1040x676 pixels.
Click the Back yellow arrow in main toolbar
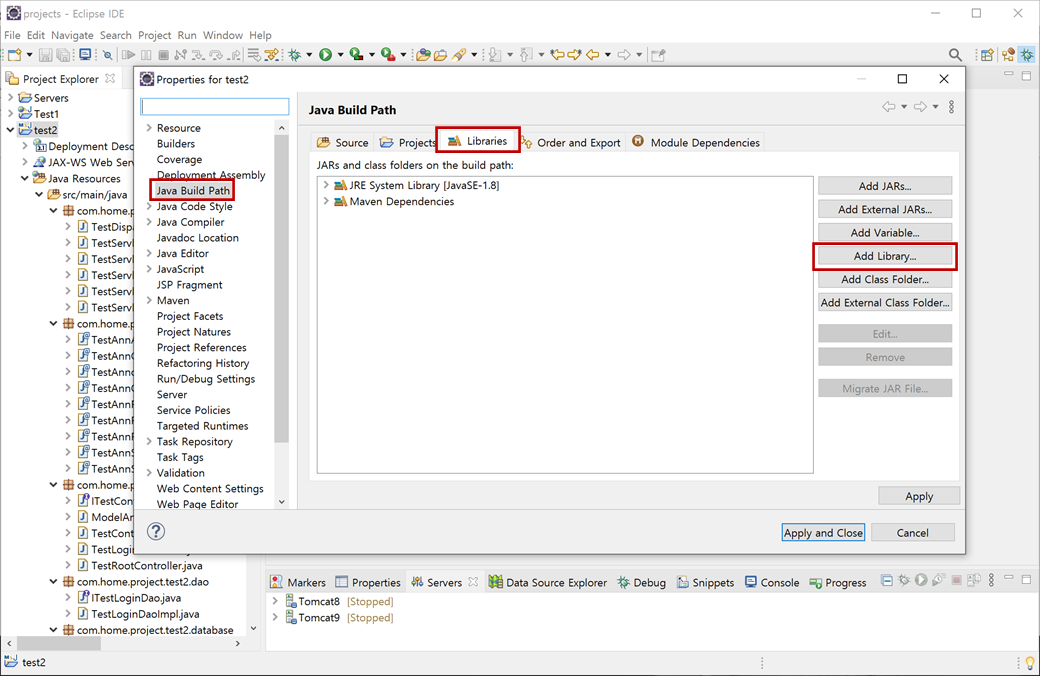point(593,55)
